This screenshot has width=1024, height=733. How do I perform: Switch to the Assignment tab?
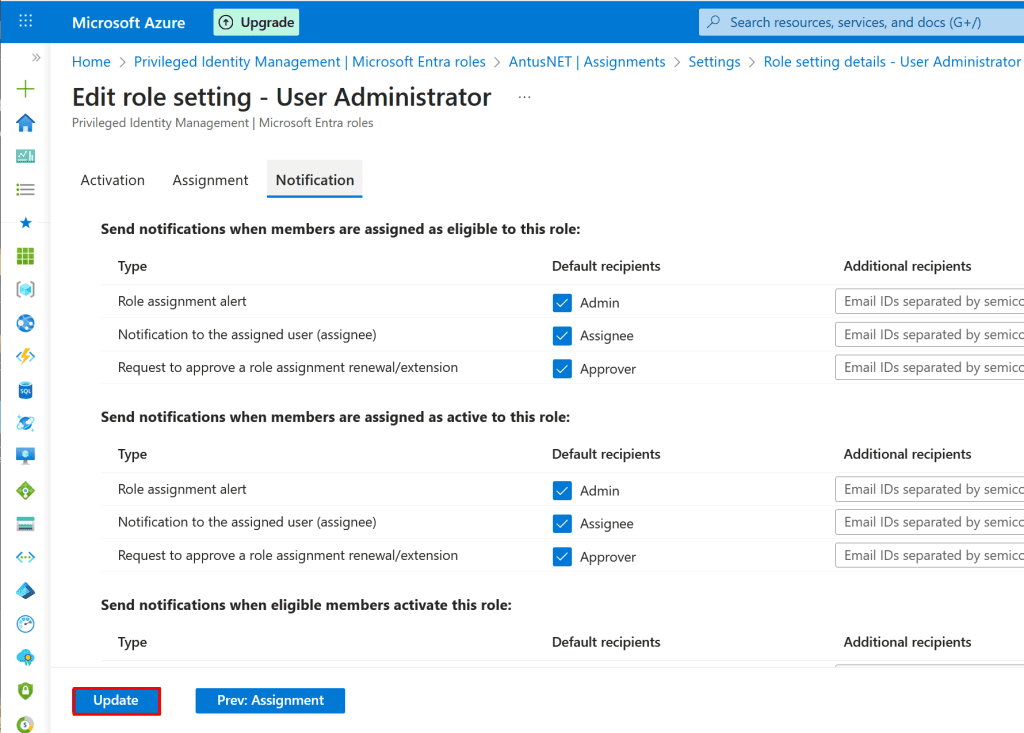210,180
